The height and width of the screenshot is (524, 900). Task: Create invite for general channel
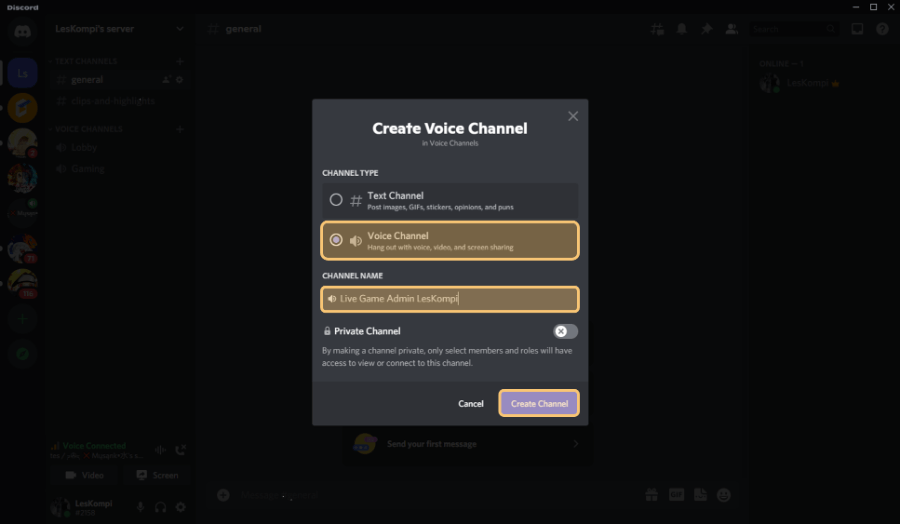coord(166,80)
